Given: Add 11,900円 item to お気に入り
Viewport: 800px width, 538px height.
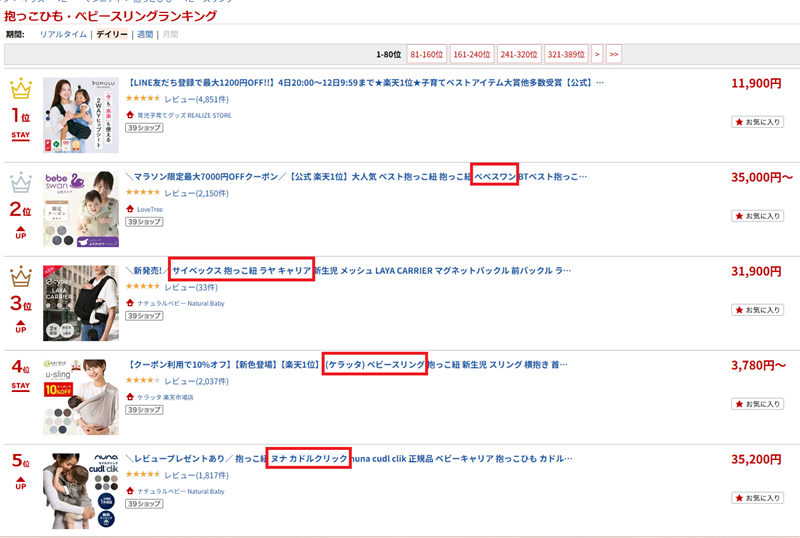Looking at the screenshot, I should 758,122.
